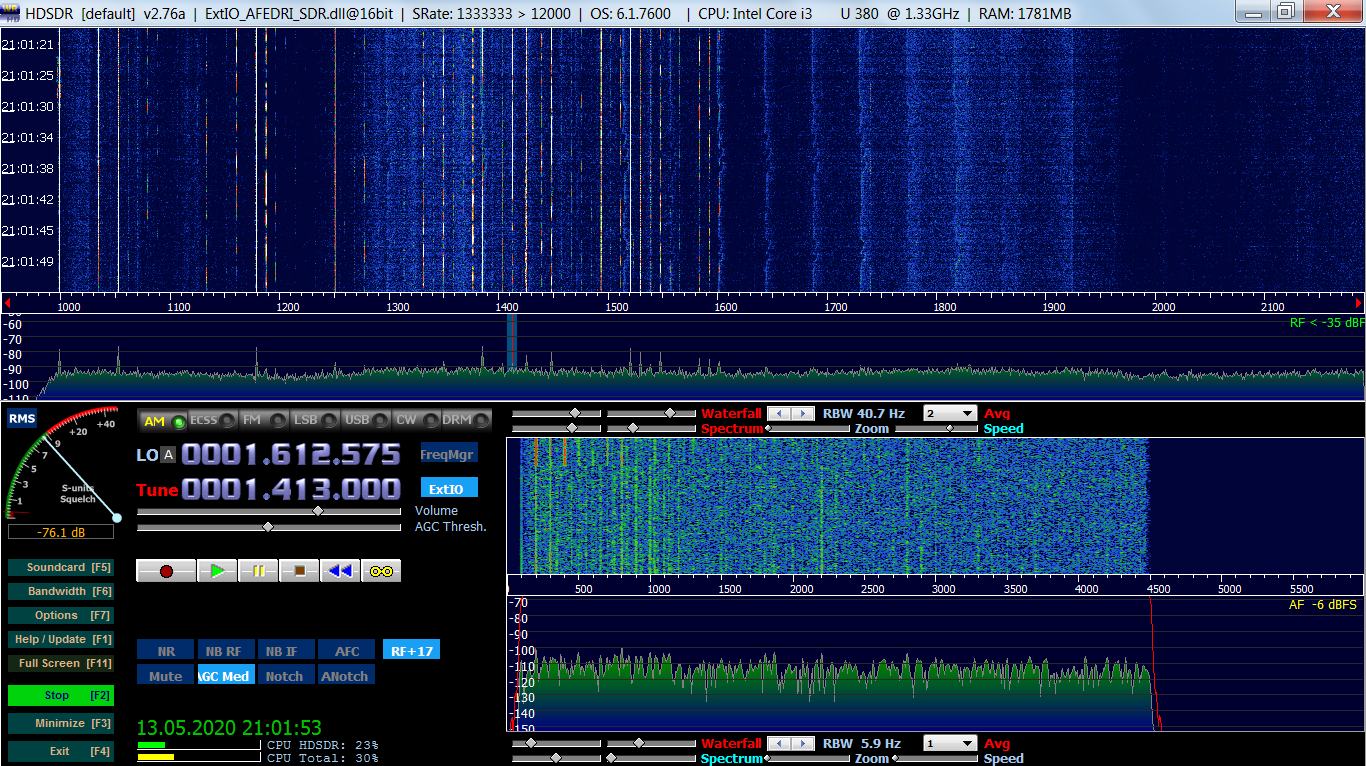1366x766 pixels.
Task: Open Help / Update [F1]
Action: [60, 639]
